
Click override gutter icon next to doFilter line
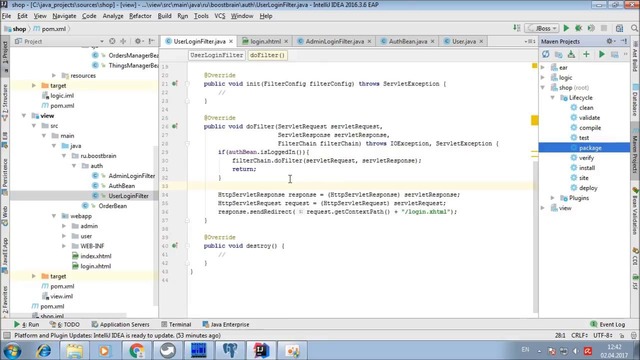[175, 126]
